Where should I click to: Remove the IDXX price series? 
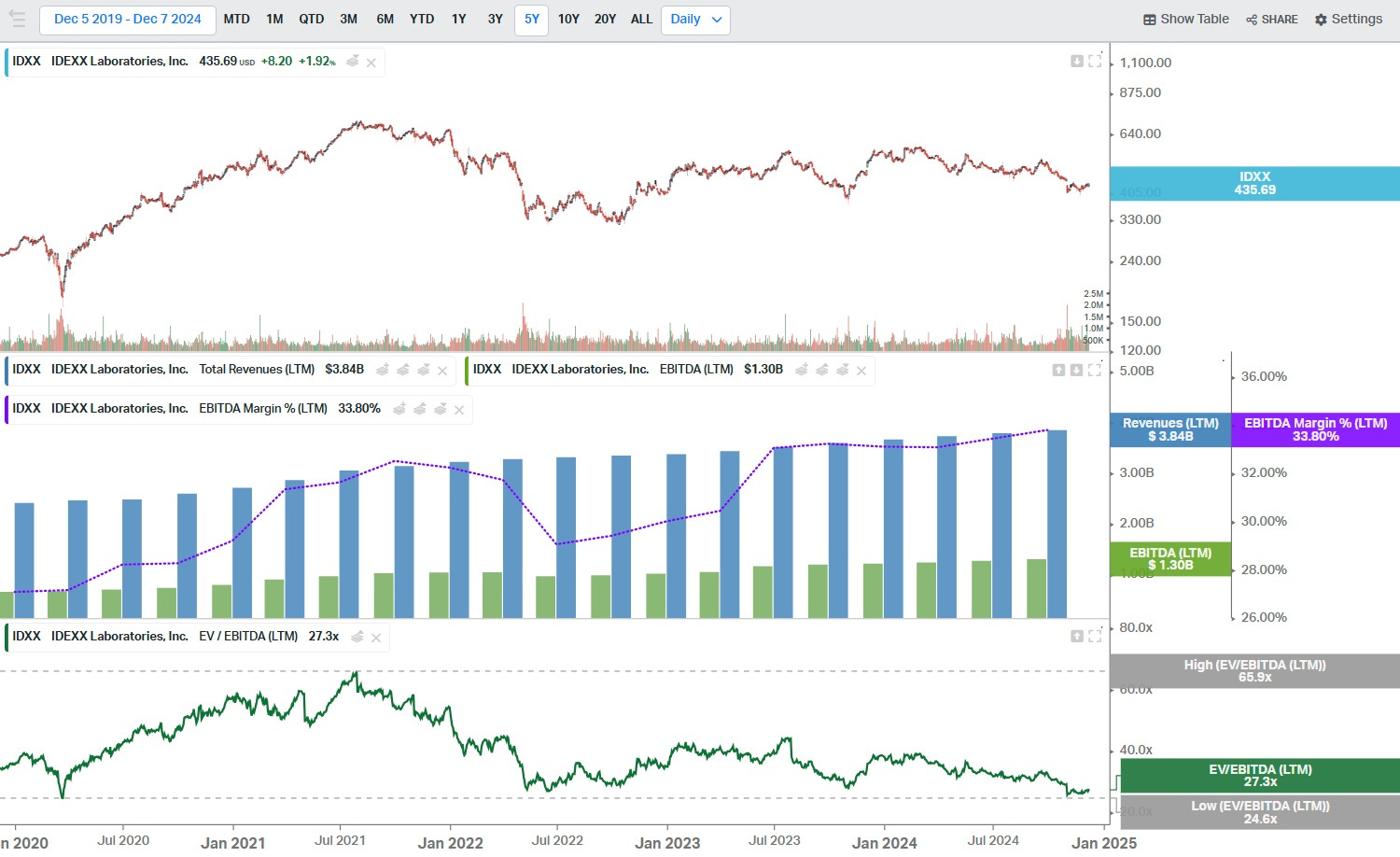pos(371,63)
